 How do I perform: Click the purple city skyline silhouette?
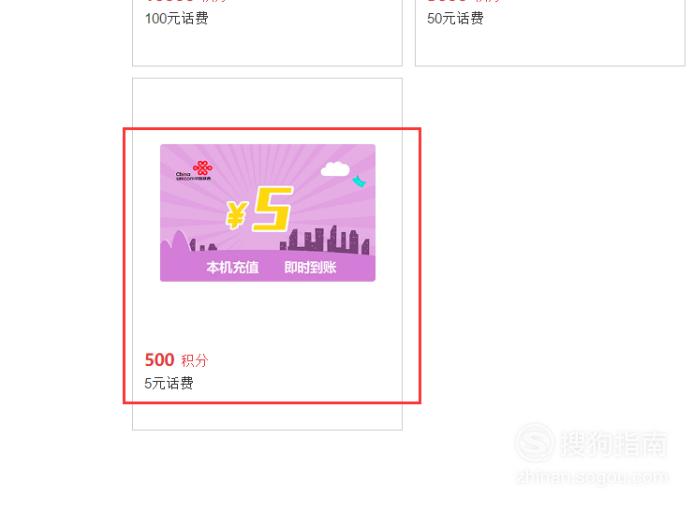[325, 240]
